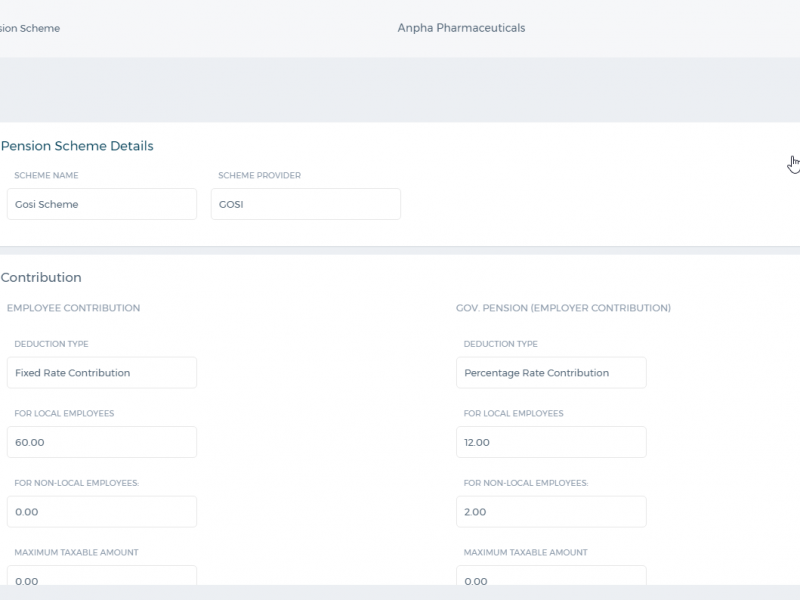This screenshot has height=600, width=800.
Task: Click the Pension Scheme Details heading
Action: (x=77, y=146)
